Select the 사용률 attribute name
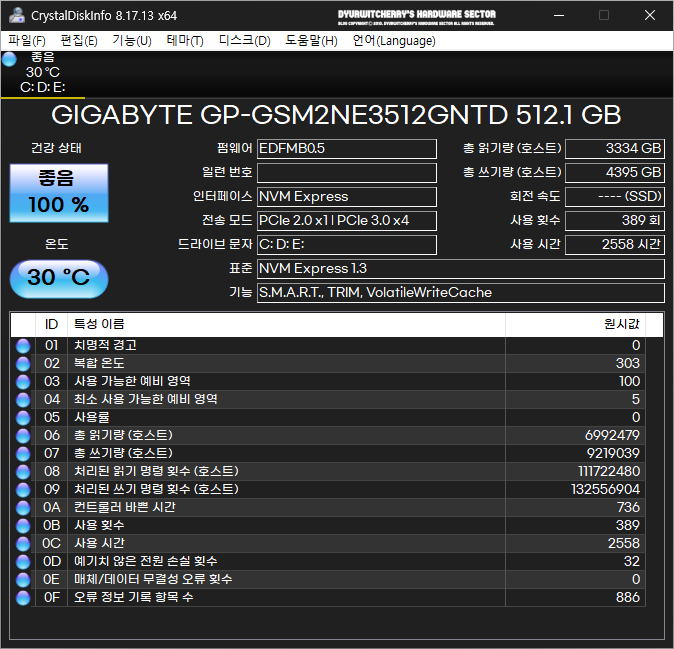 (x=92, y=417)
